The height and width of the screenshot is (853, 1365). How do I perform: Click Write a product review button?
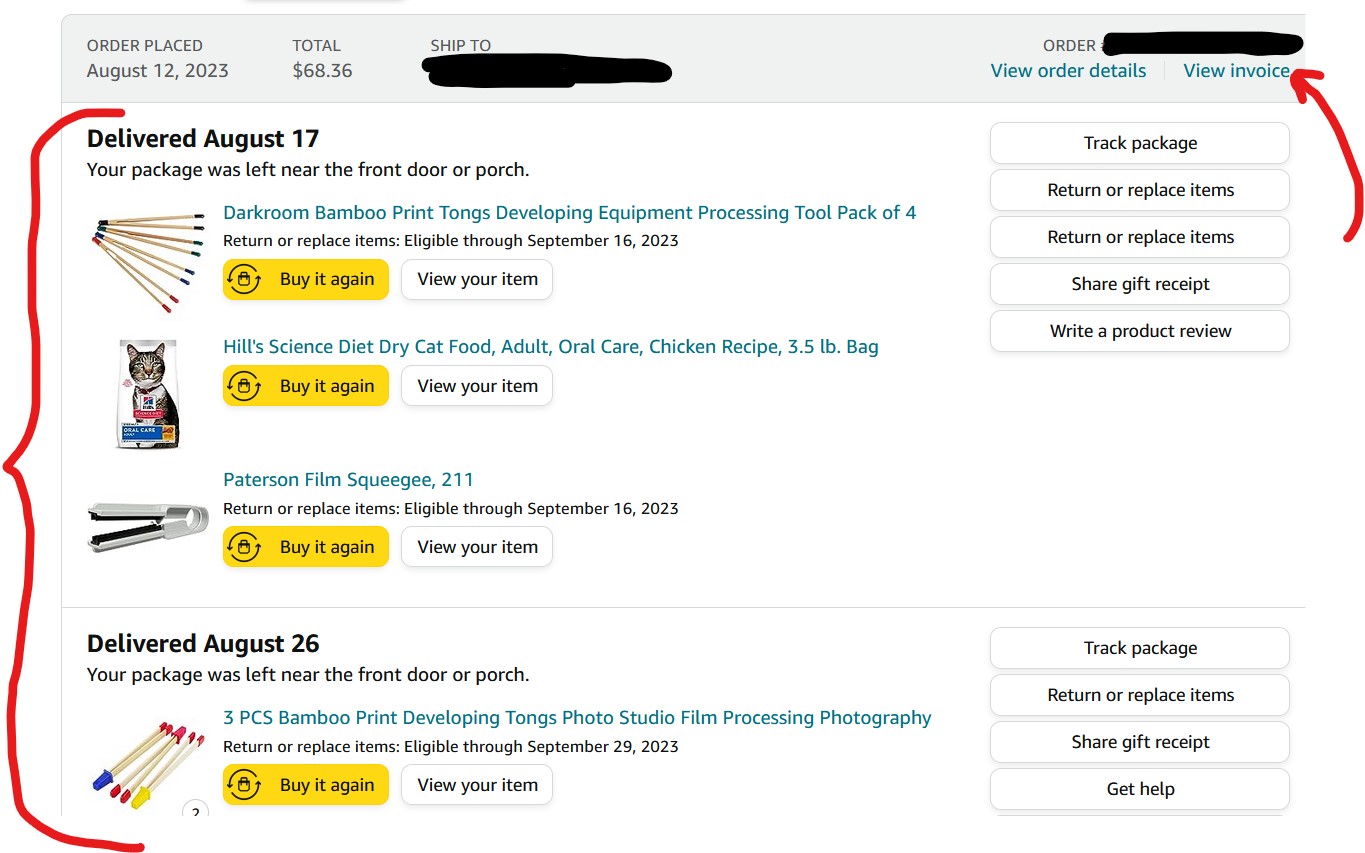[x=1139, y=331]
